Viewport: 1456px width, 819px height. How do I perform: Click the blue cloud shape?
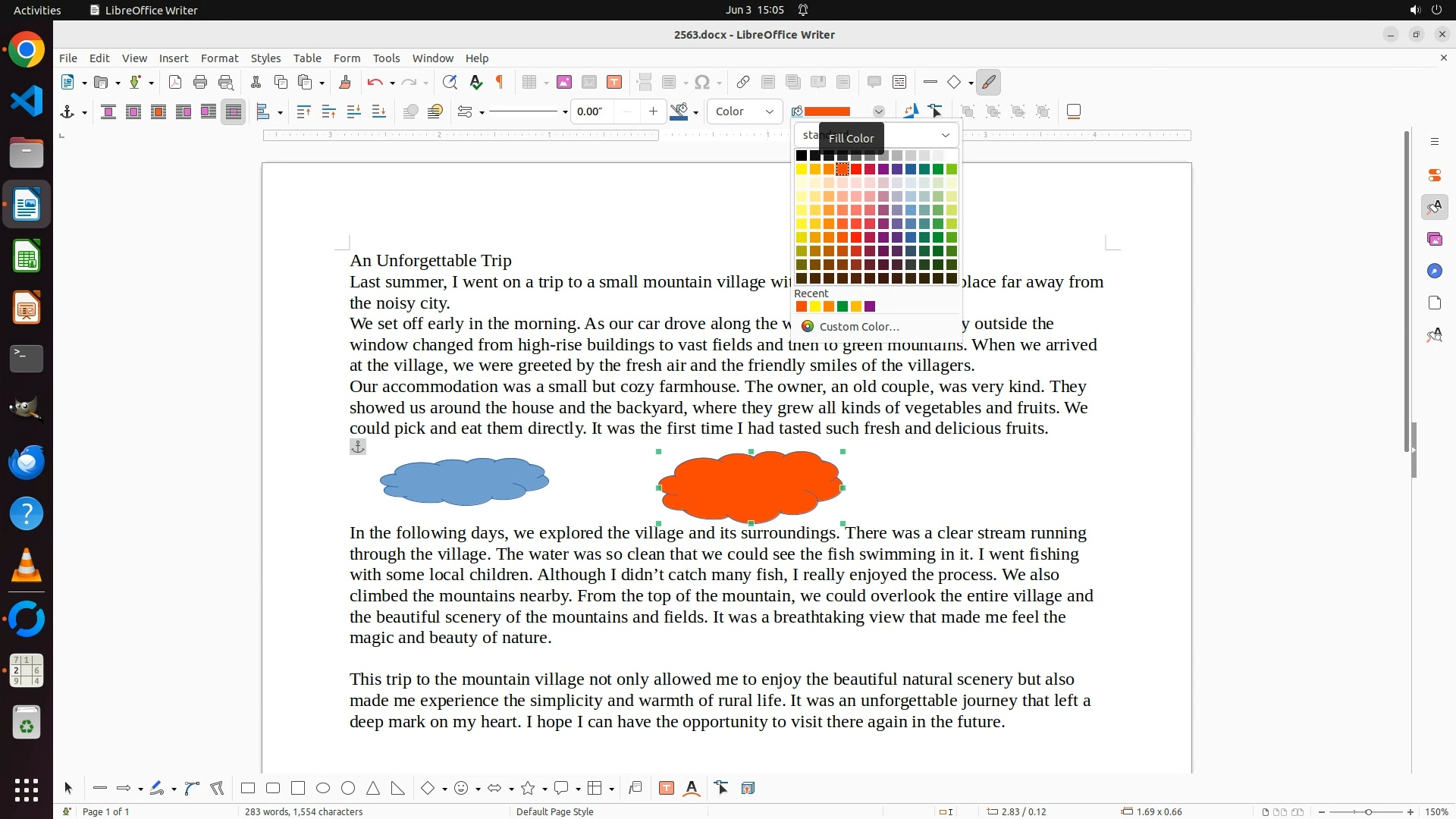tap(464, 482)
